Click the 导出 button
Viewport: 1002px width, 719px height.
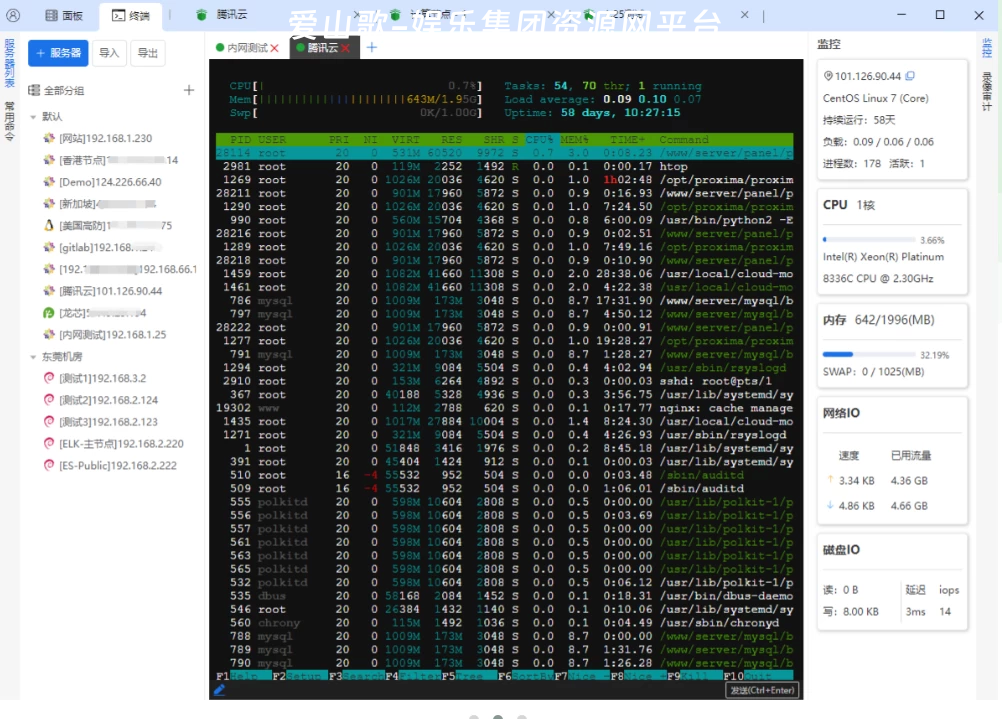pos(147,53)
